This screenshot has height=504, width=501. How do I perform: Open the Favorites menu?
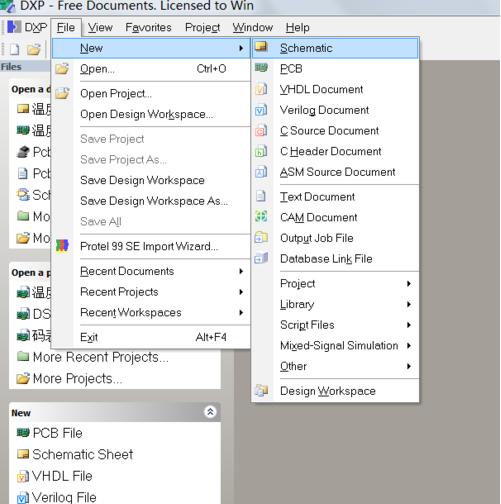(148, 27)
